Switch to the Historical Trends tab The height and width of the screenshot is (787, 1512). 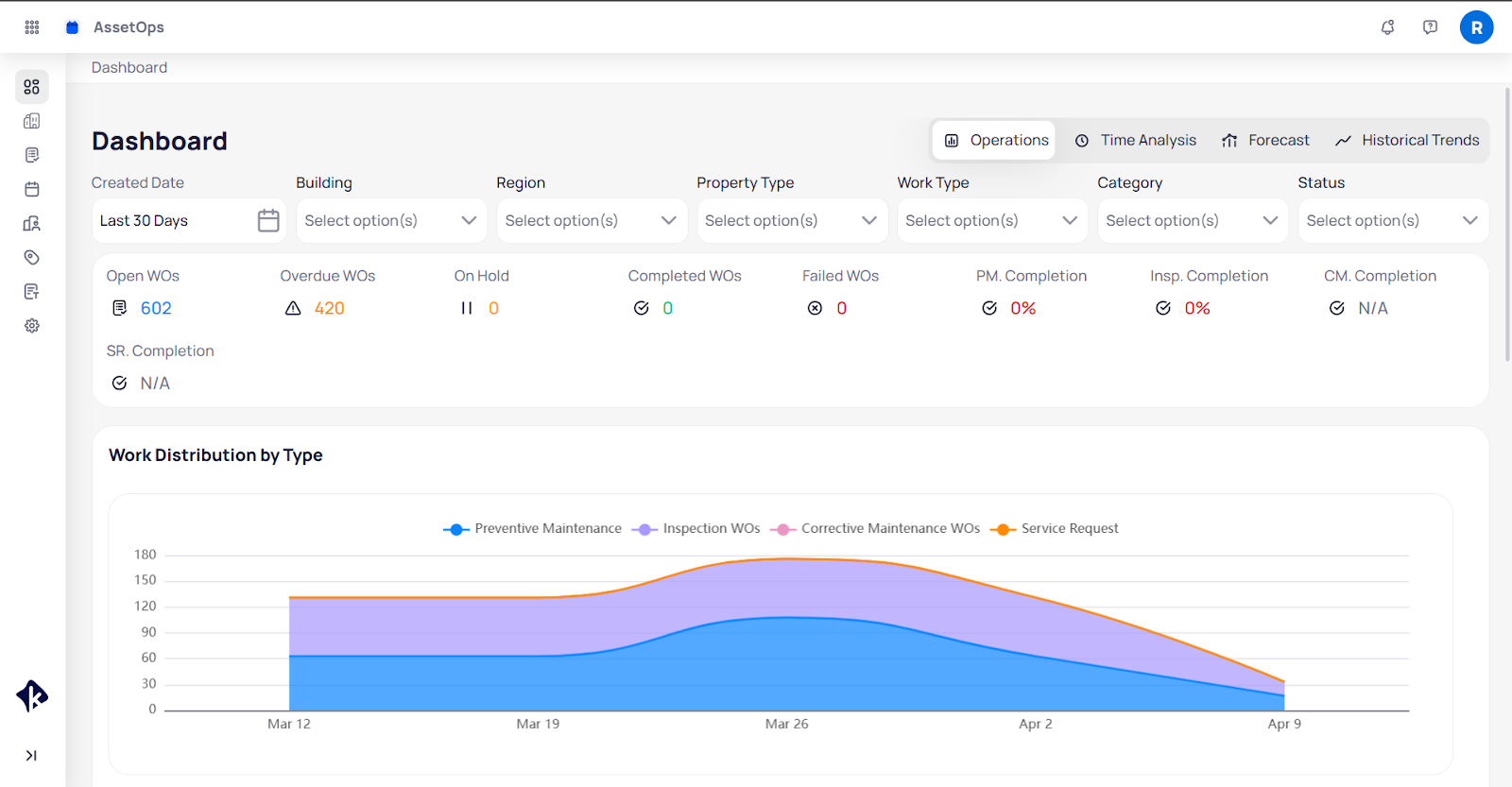pyautogui.click(x=1407, y=141)
